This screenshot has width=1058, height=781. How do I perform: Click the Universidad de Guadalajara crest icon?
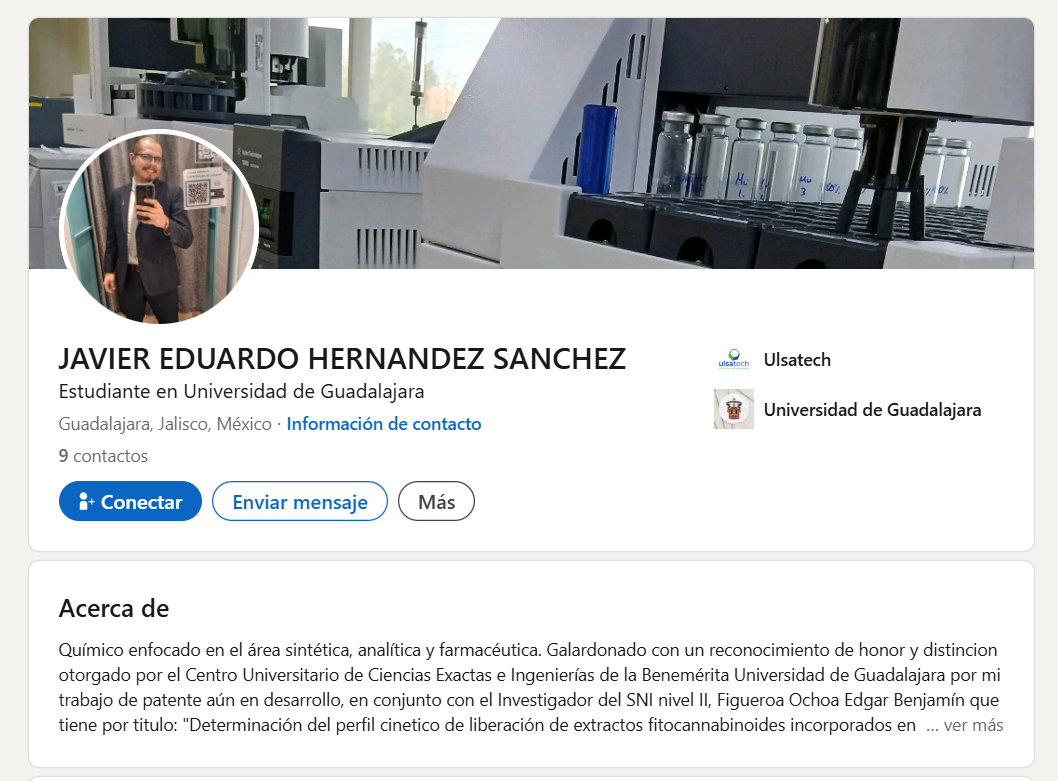733,409
